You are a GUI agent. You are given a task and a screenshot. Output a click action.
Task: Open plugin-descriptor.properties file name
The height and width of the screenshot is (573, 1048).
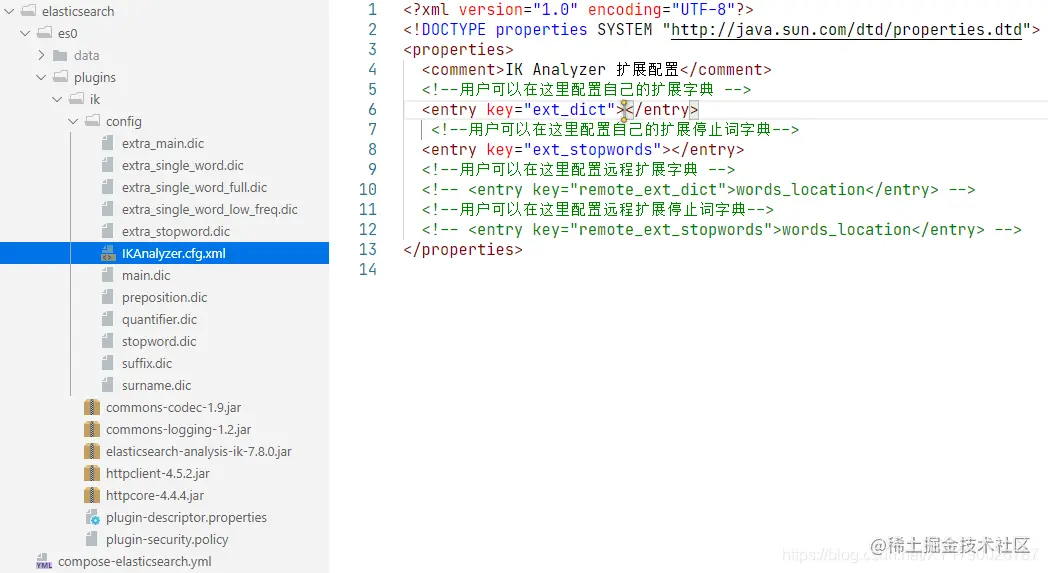tap(186, 518)
